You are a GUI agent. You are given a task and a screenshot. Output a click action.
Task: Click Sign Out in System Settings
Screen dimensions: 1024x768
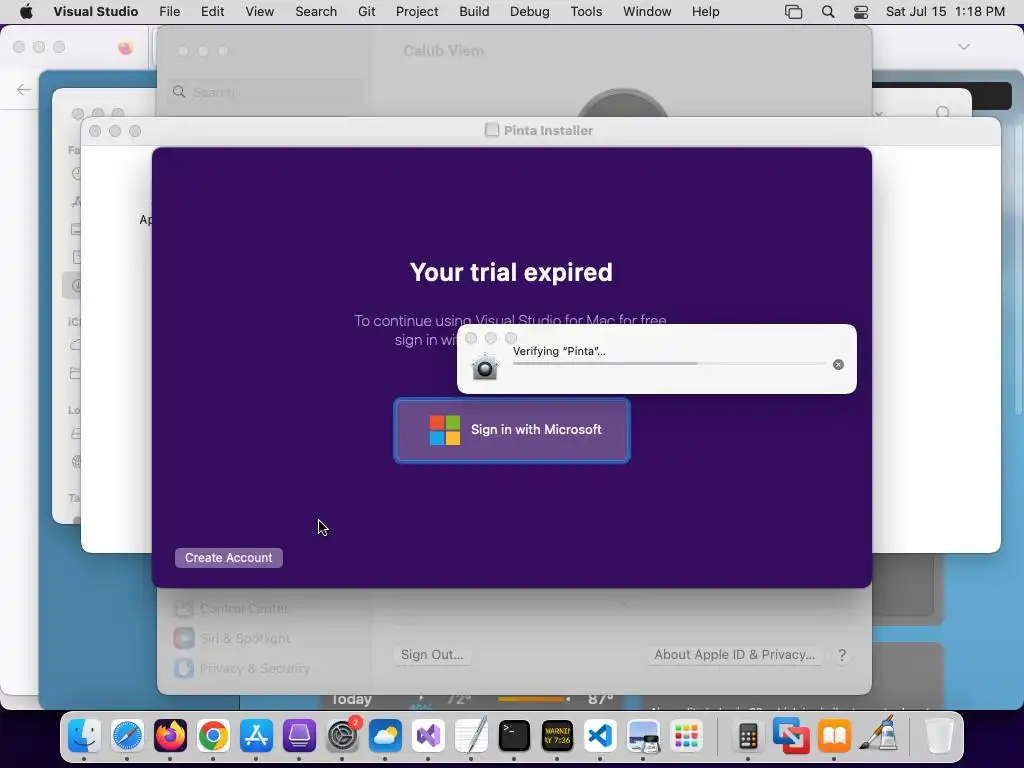click(x=432, y=654)
